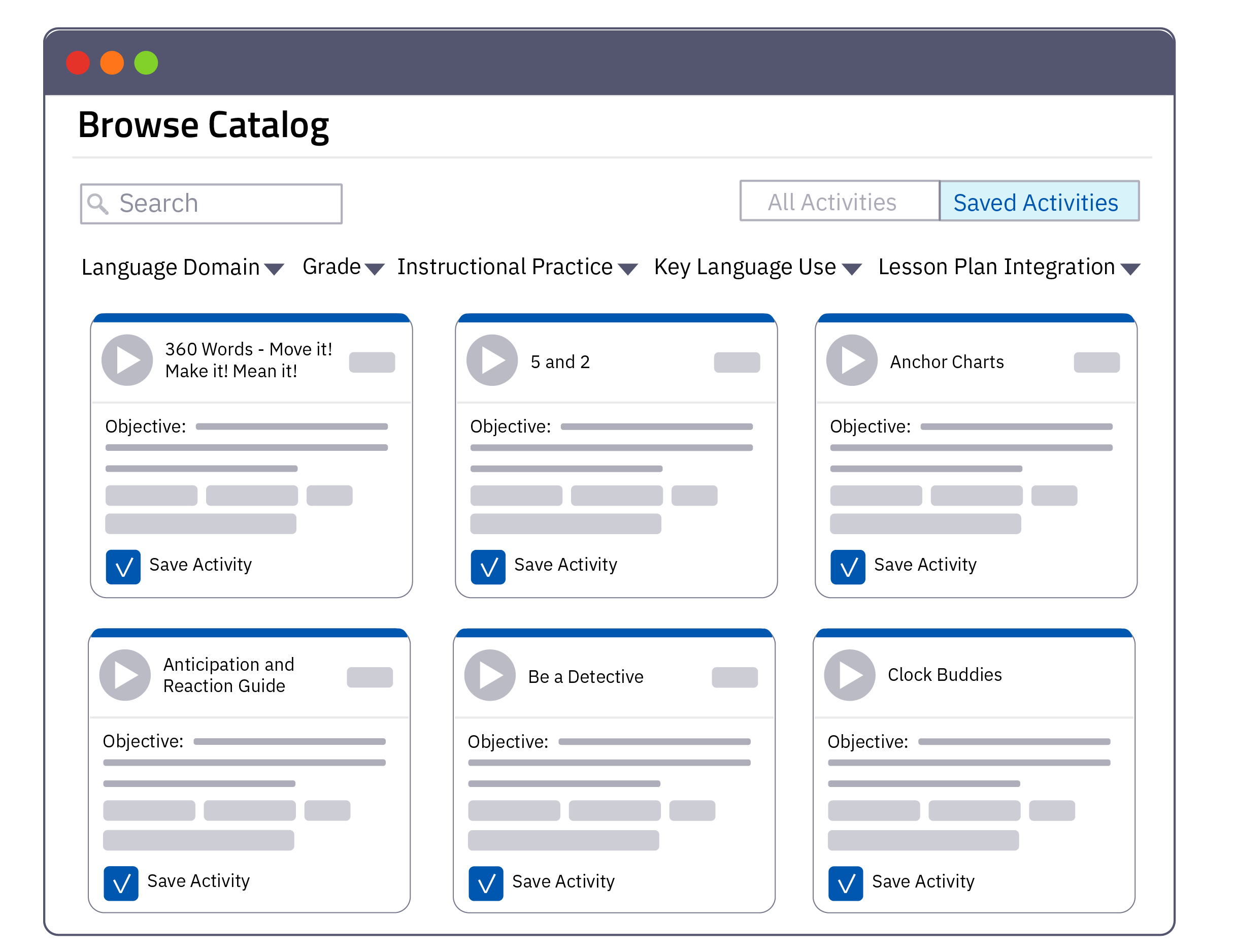Select the Saved Activities tab
The height and width of the screenshot is (952, 1236).
point(1039,202)
